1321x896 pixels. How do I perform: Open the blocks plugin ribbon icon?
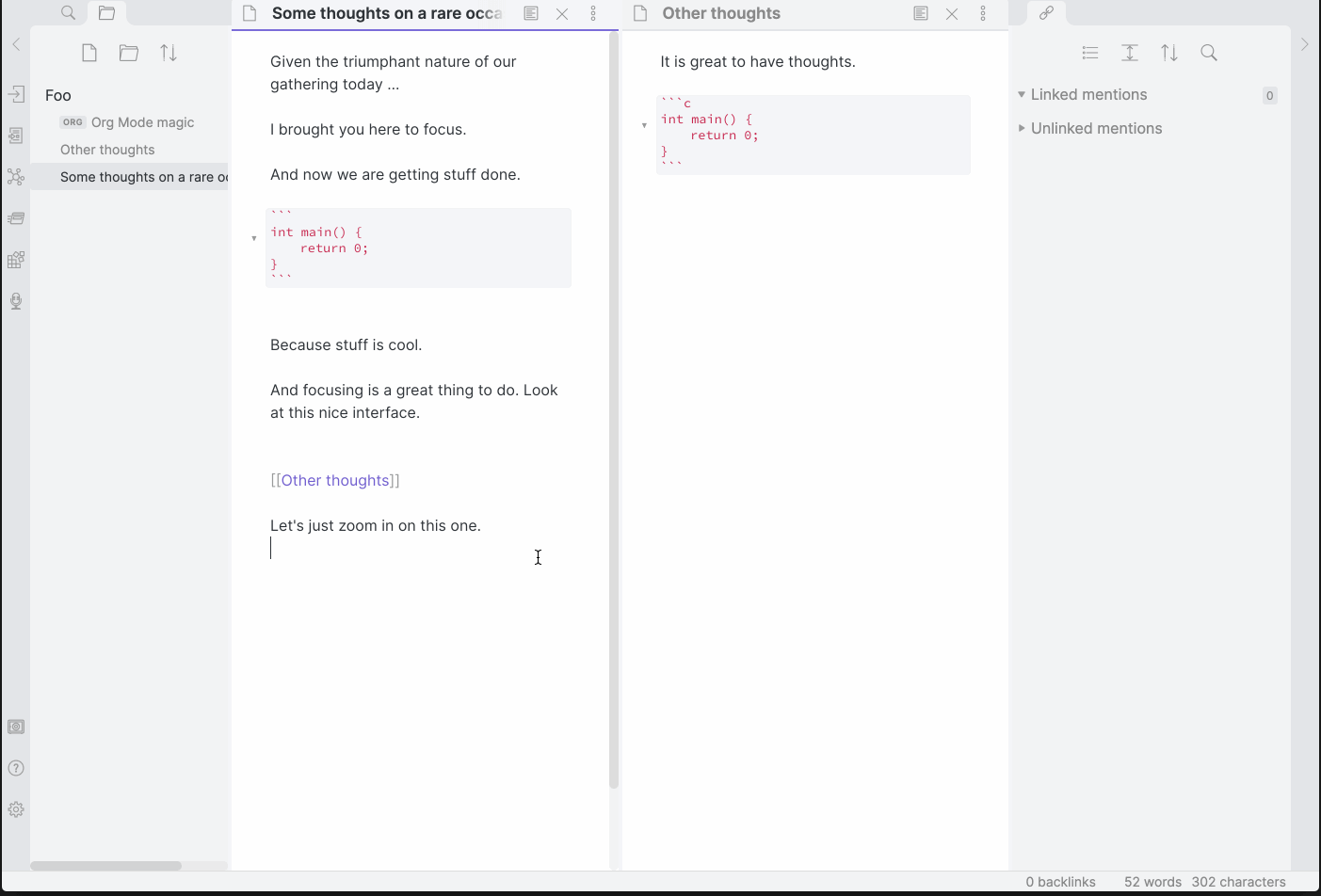click(16, 260)
